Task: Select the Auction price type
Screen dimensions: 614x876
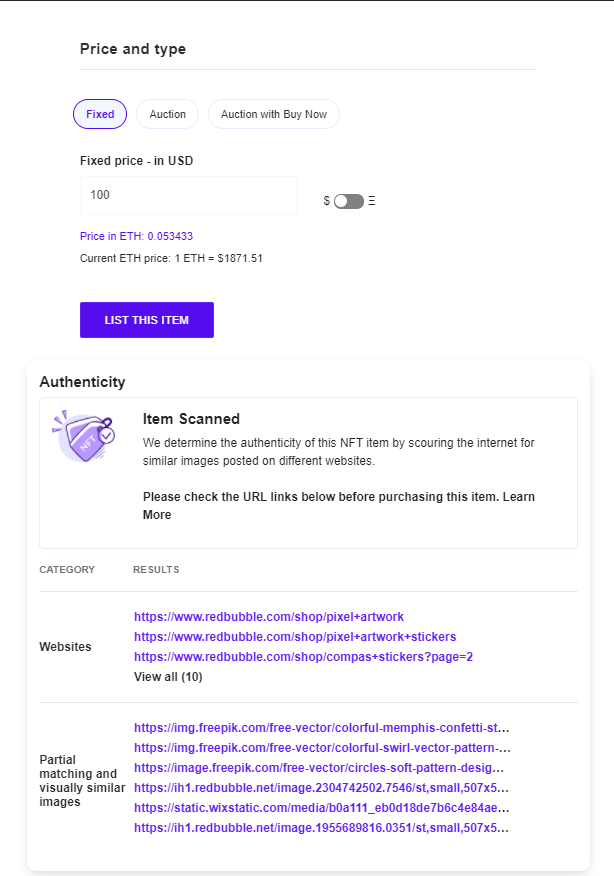Action: [168, 114]
